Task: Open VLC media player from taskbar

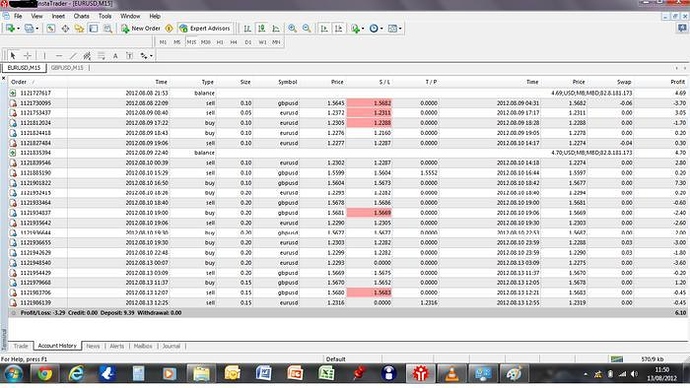Action: [451, 373]
